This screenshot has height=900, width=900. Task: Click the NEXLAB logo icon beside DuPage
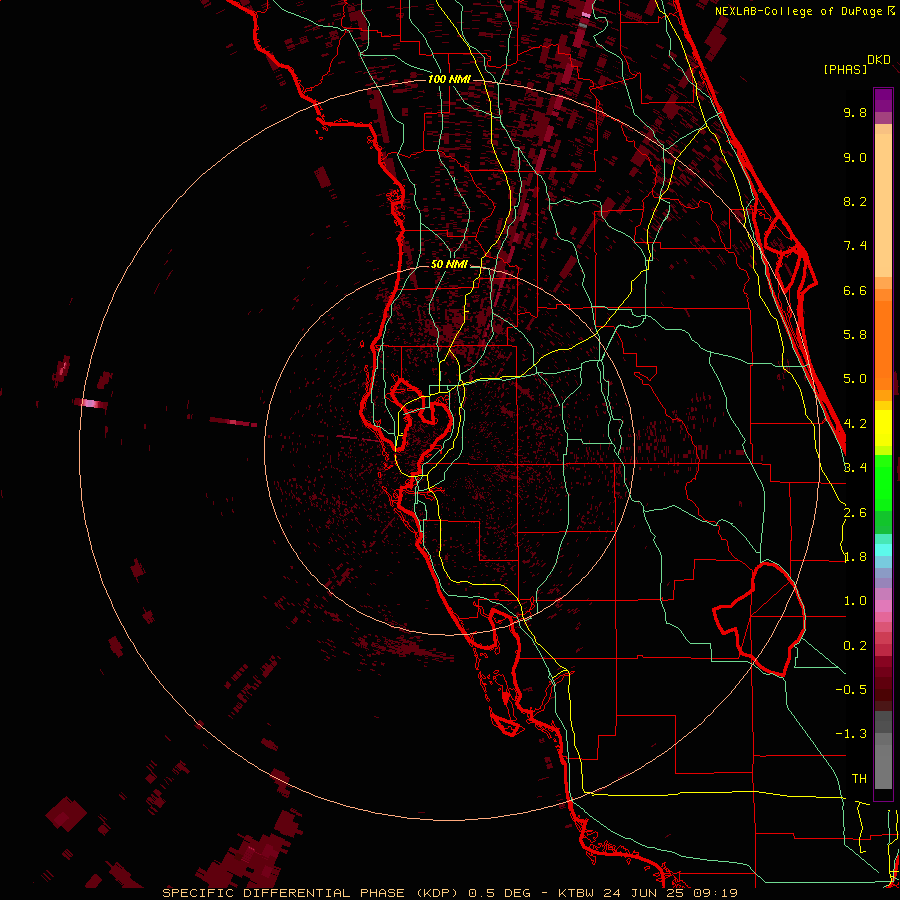(891, 11)
